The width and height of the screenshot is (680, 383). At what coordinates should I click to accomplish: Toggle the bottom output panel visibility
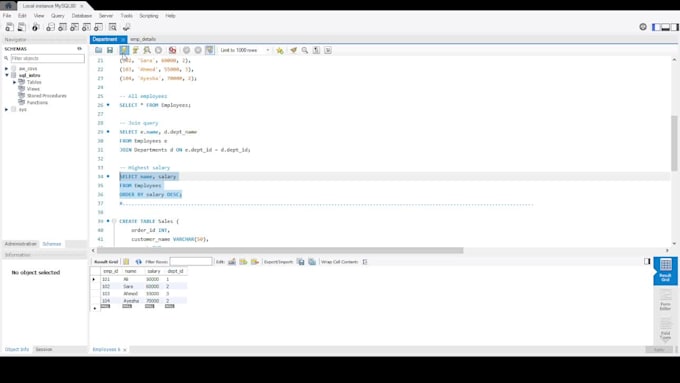point(665,27)
